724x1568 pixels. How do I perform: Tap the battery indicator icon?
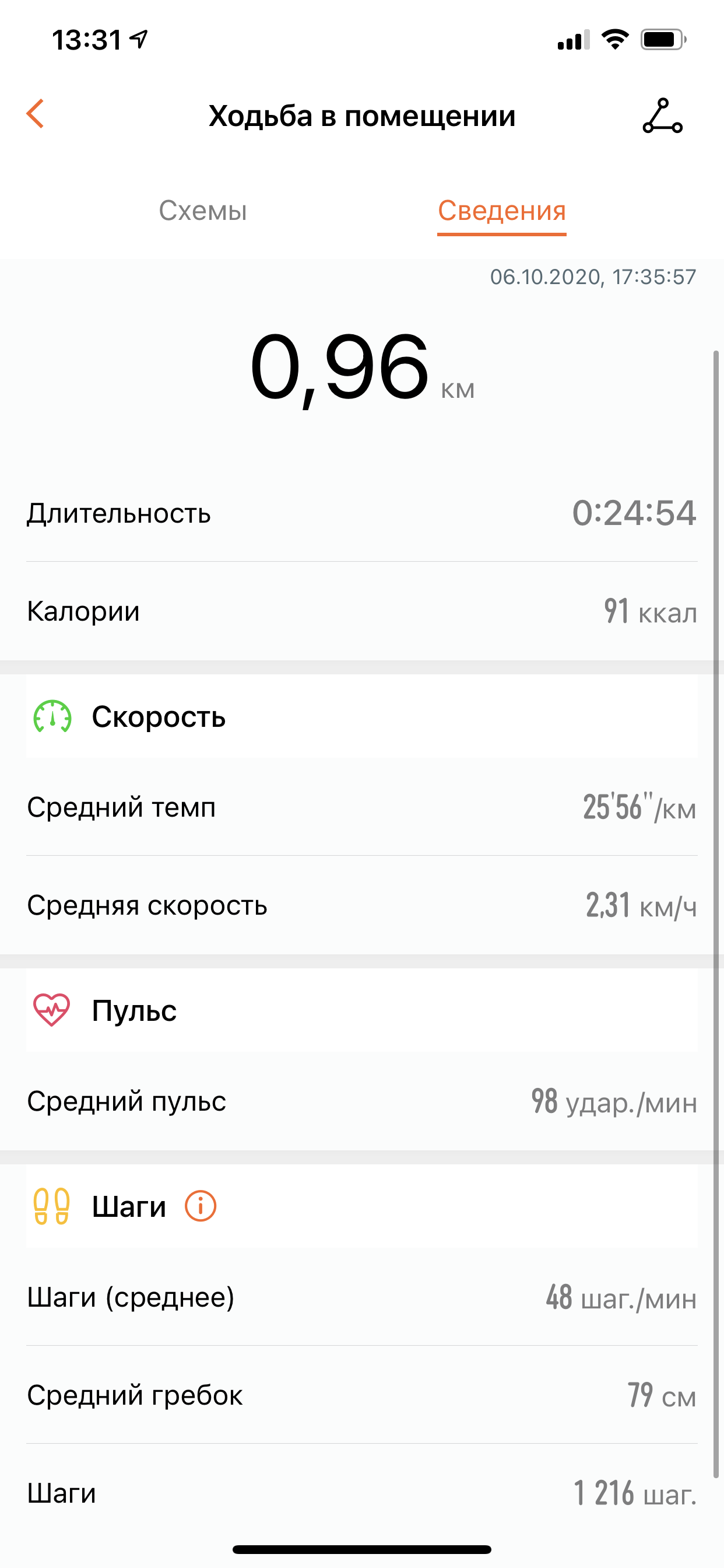coord(663,40)
